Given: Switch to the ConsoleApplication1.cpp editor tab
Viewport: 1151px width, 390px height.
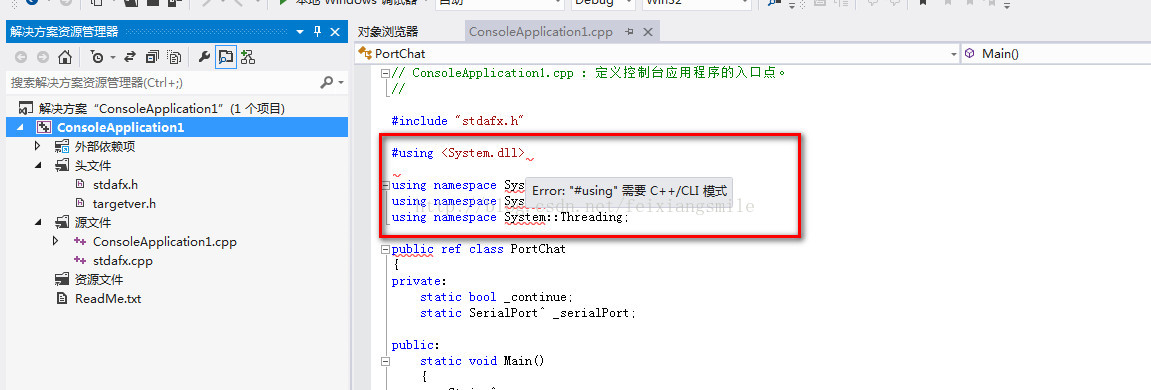Looking at the screenshot, I should tap(540, 32).
